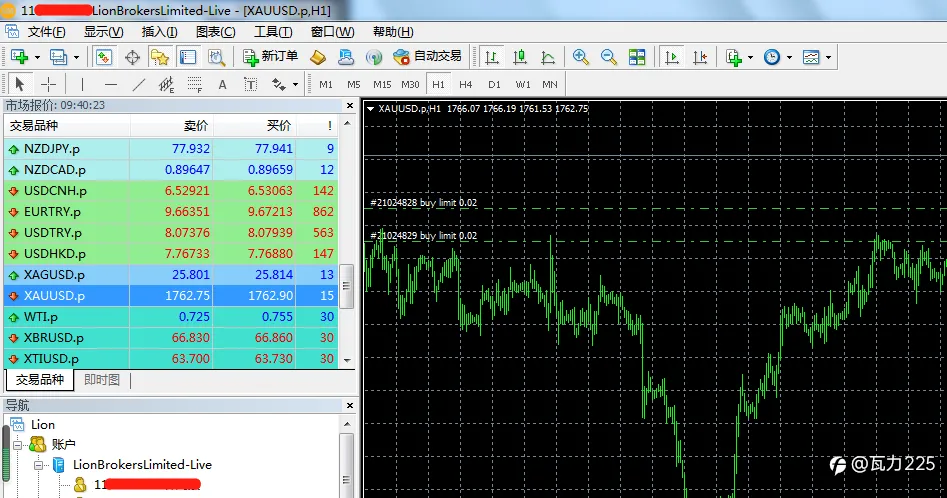The image size is (947, 498).
Task: Switch chart to bar chart icon
Action: point(492,57)
